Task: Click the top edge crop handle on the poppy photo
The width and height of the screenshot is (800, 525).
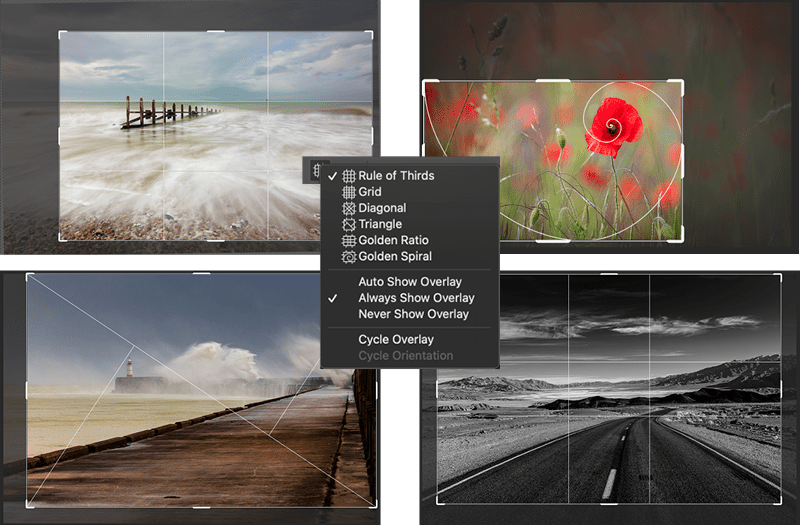Action: click(553, 81)
